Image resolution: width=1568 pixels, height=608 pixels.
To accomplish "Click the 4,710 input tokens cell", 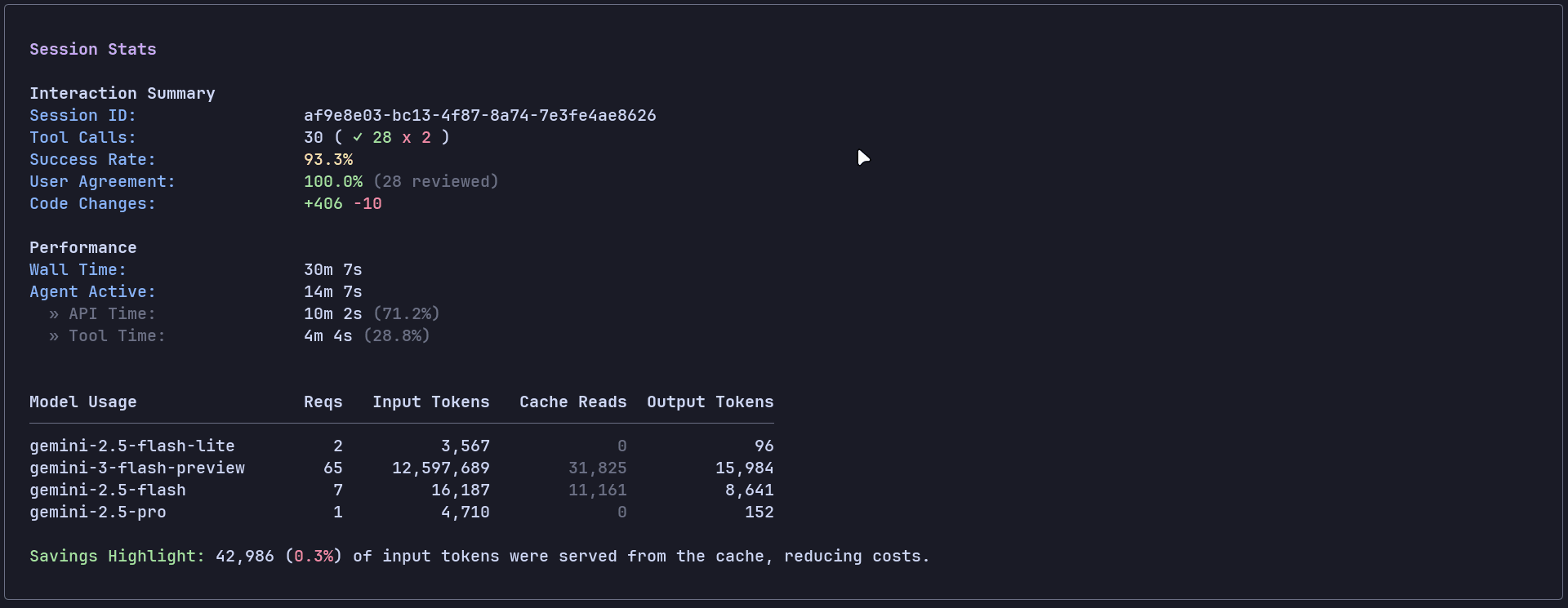I will [x=465, y=512].
